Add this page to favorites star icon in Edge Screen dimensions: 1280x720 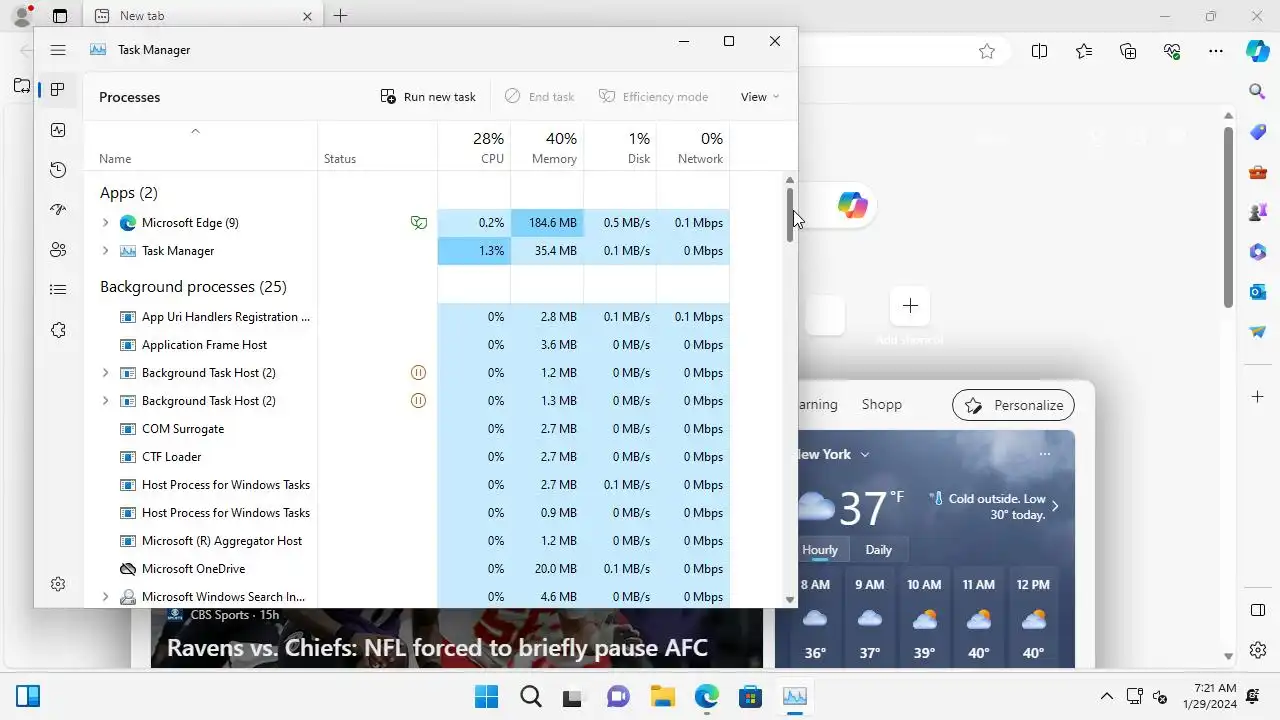pos(987,51)
